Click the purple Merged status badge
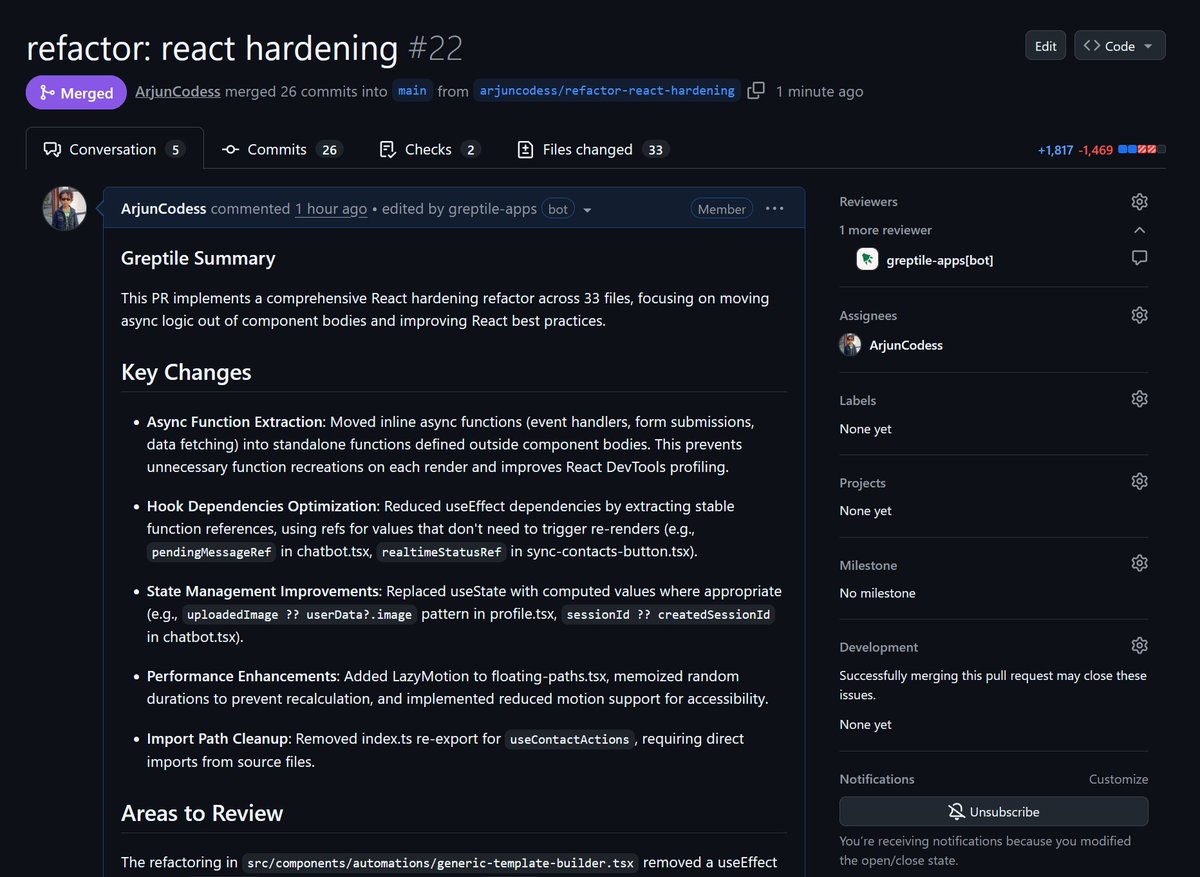Image resolution: width=1200 pixels, height=877 pixels. 76,92
